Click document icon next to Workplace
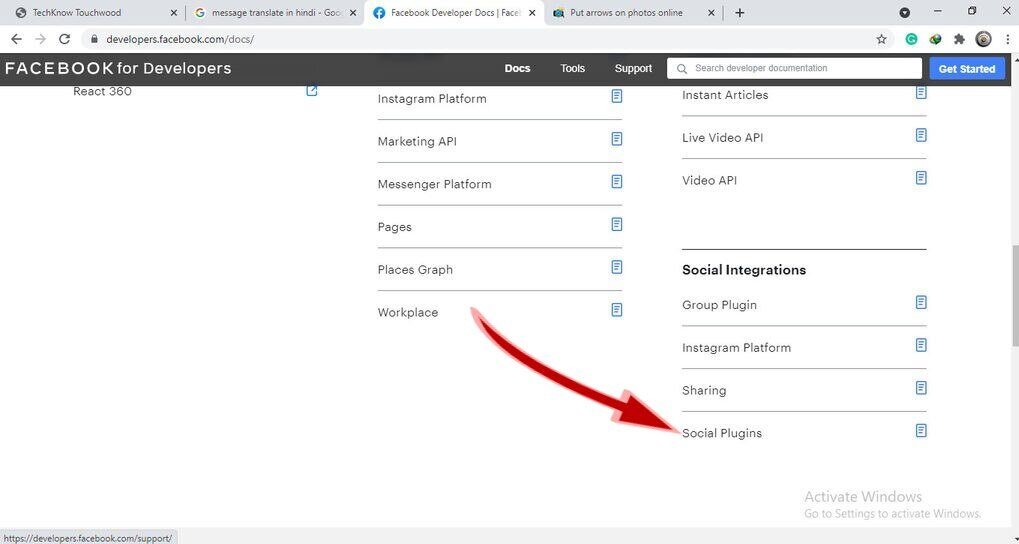Image resolution: width=1019 pixels, height=544 pixels. pyautogui.click(x=617, y=310)
